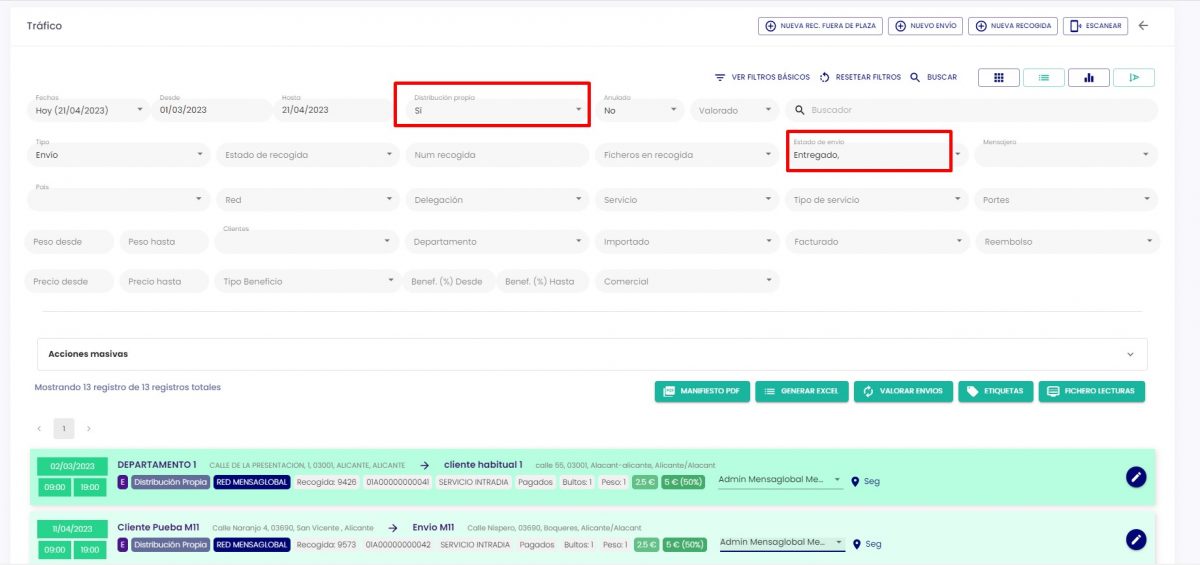Switch to grid view icon

pyautogui.click(x=998, y=78)
